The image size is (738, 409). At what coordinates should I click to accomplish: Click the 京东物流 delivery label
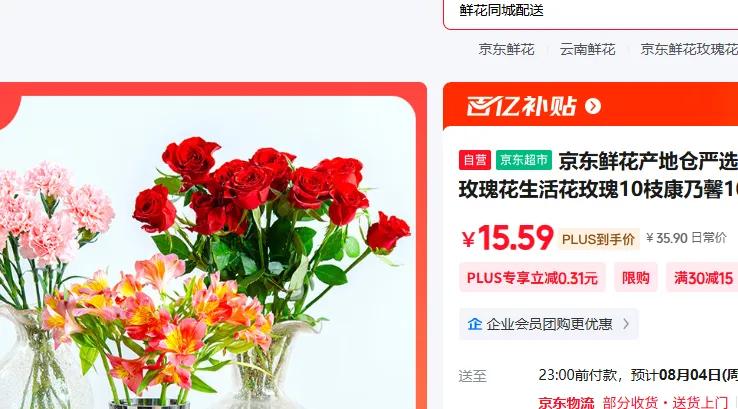[x=566, y=402]
